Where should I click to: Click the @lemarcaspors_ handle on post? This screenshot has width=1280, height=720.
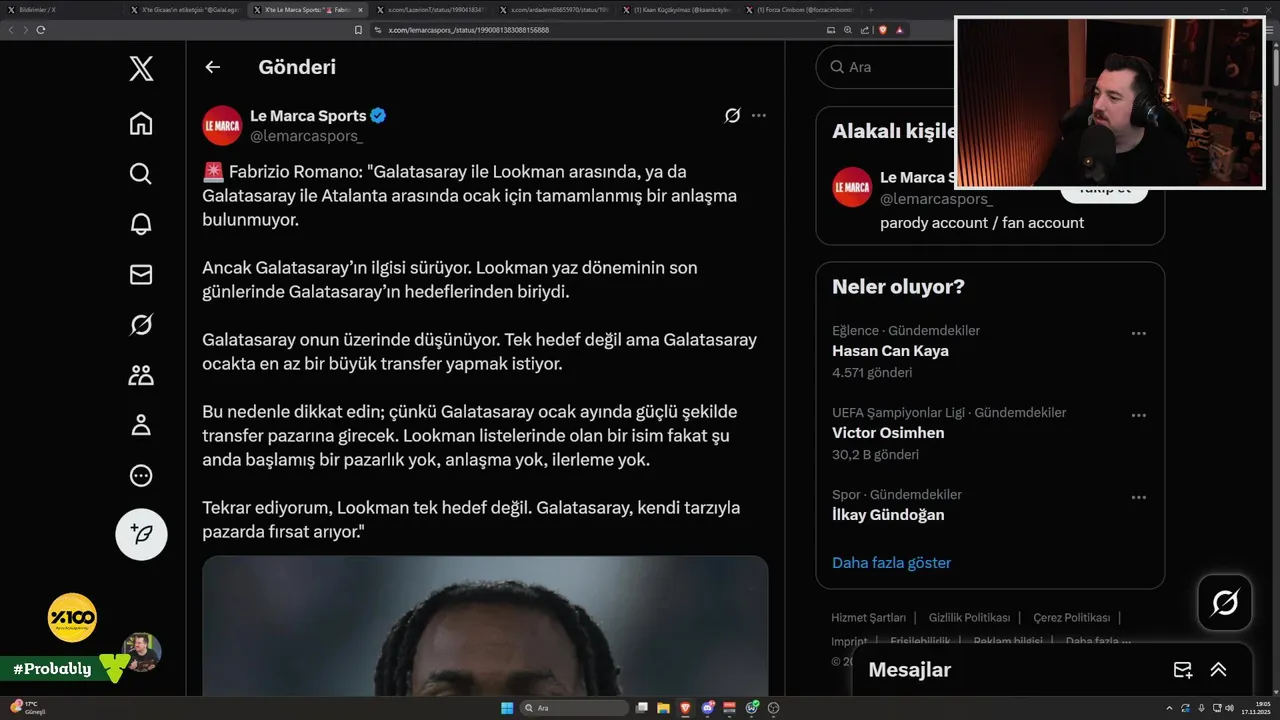click(x=306, y=136)
